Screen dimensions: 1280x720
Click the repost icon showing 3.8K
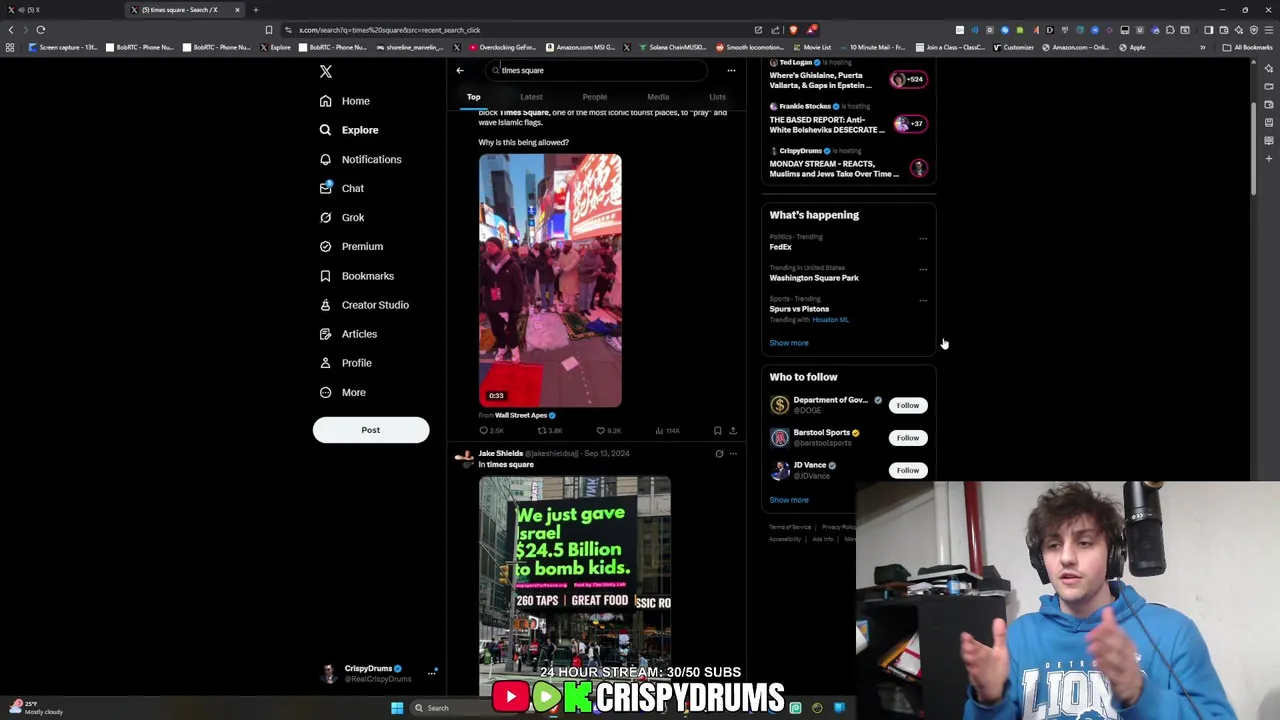point(542,431)
